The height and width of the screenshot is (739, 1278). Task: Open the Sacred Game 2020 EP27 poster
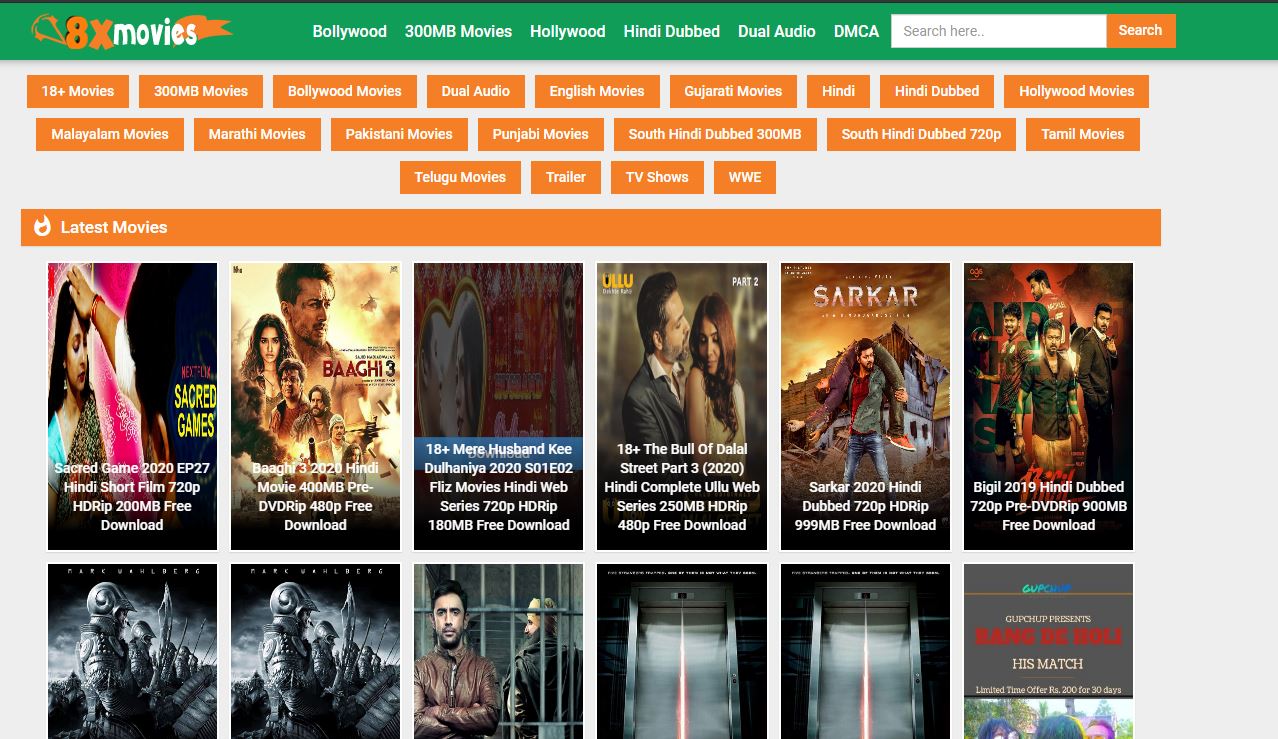(x=132, y=380)
